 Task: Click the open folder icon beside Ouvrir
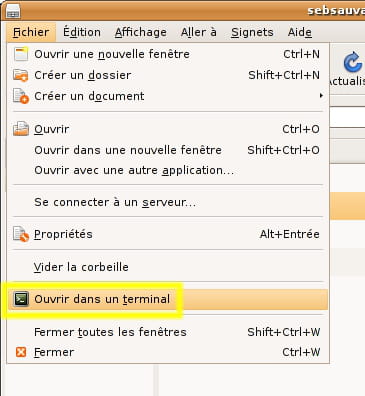point(21,129)
